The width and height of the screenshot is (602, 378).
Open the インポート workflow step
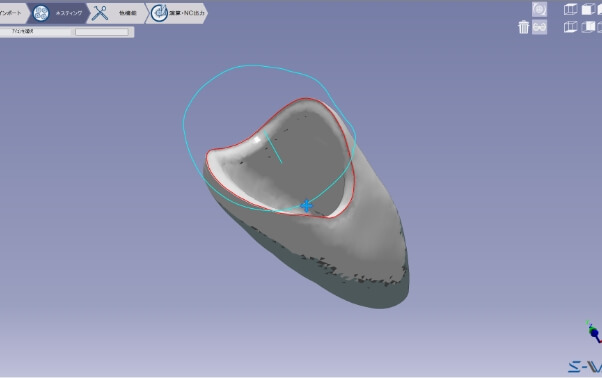tap(13, 13)
